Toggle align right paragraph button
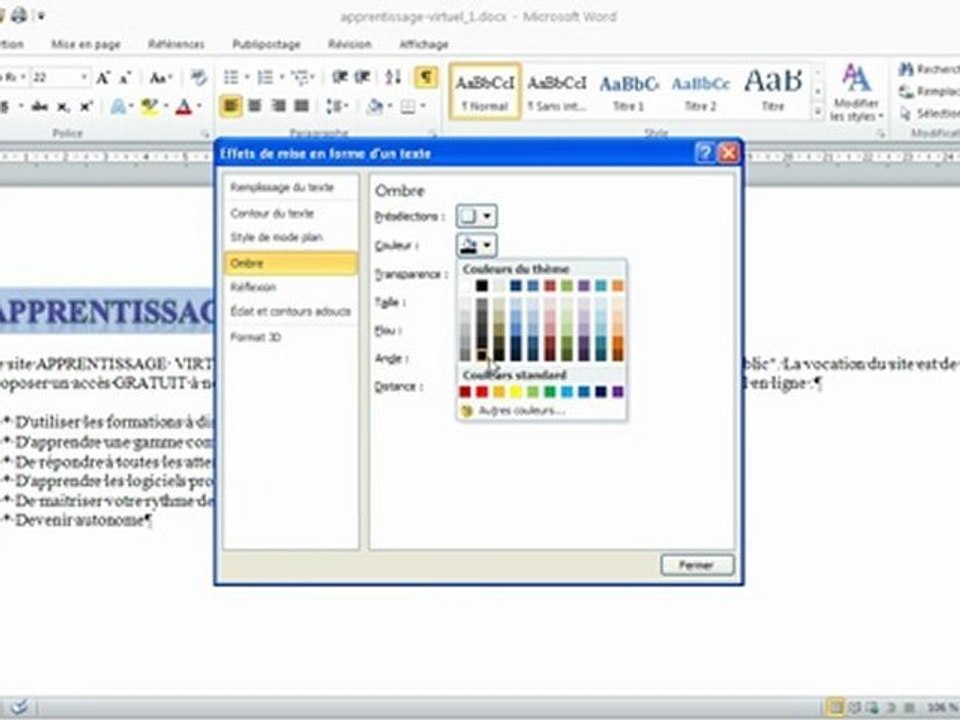The width and height of the screenshot is (960, 720). [278, 107]
